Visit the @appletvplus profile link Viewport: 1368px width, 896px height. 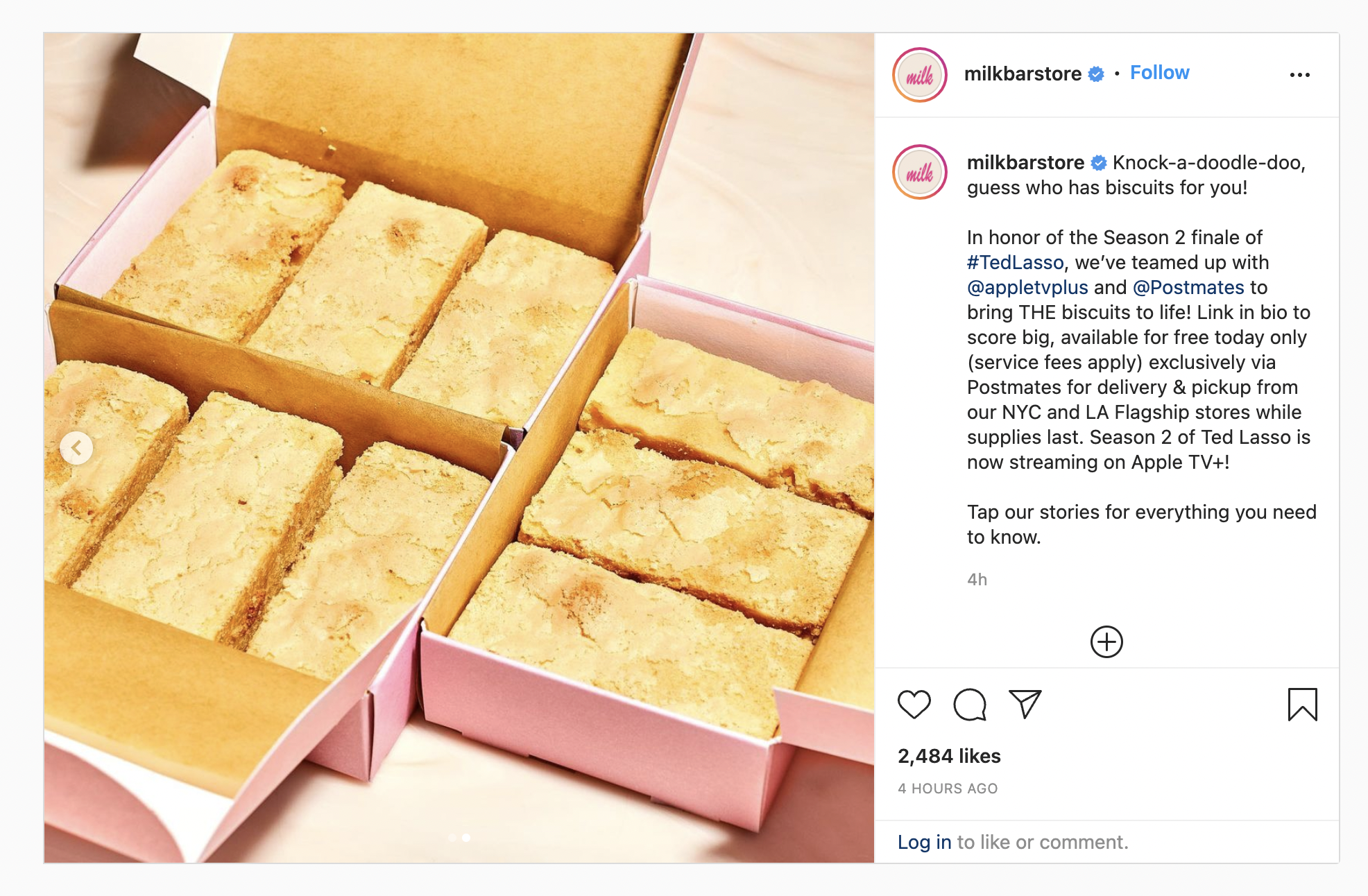(1027, 287)
